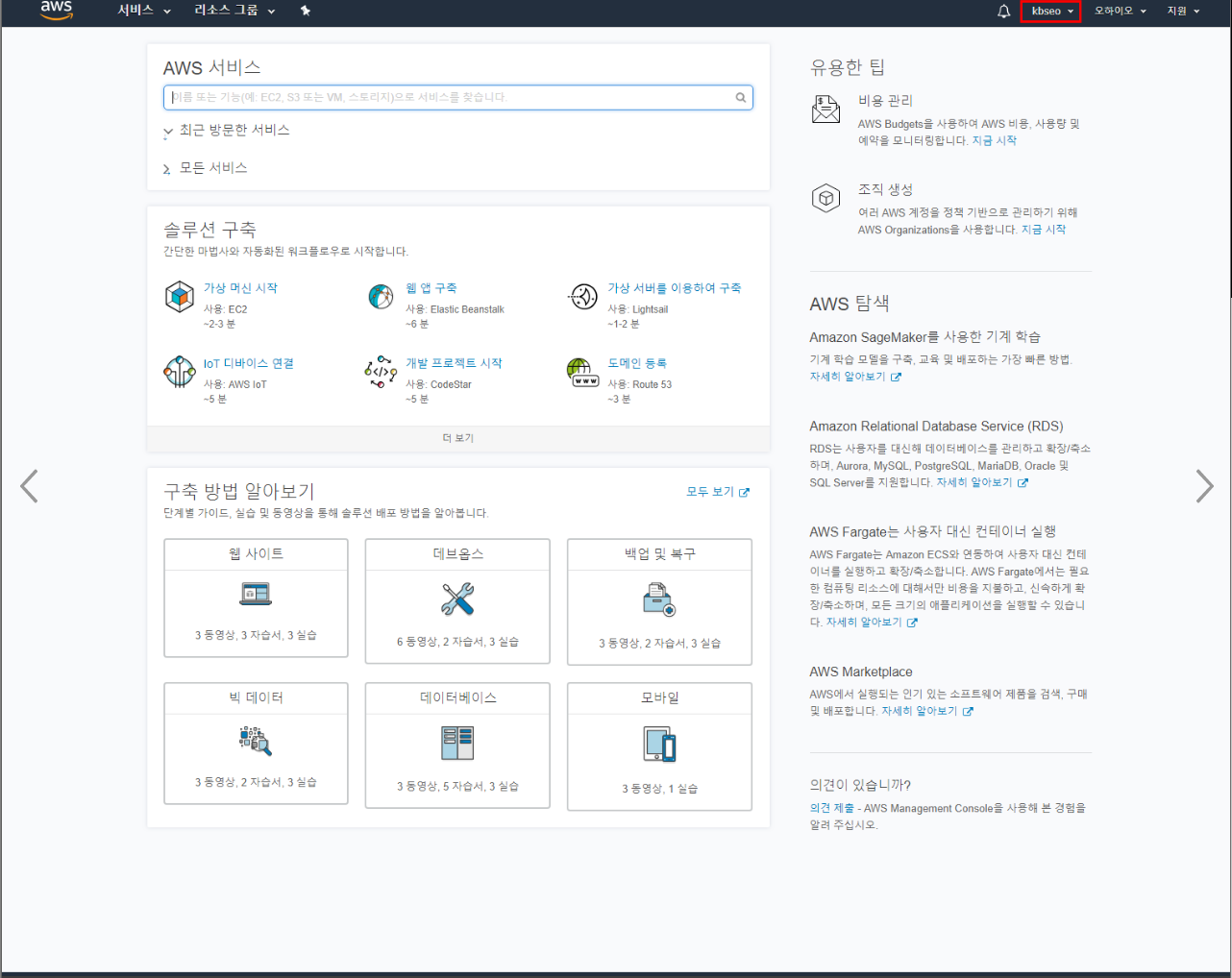Click the Elastic Beanstalk globe icon

click(x=382, y=296)
